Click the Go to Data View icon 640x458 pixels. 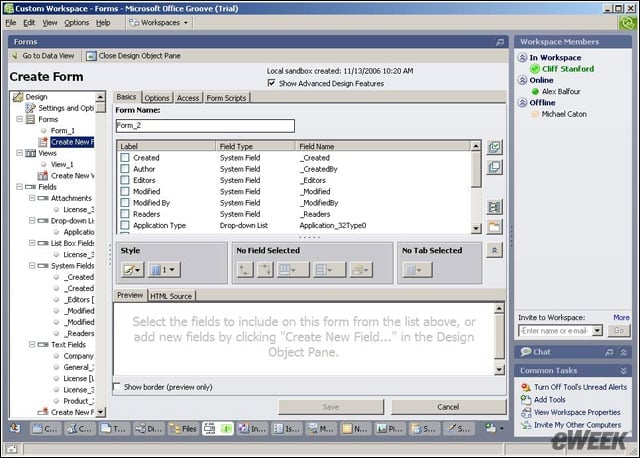click(x=15, y=56)
